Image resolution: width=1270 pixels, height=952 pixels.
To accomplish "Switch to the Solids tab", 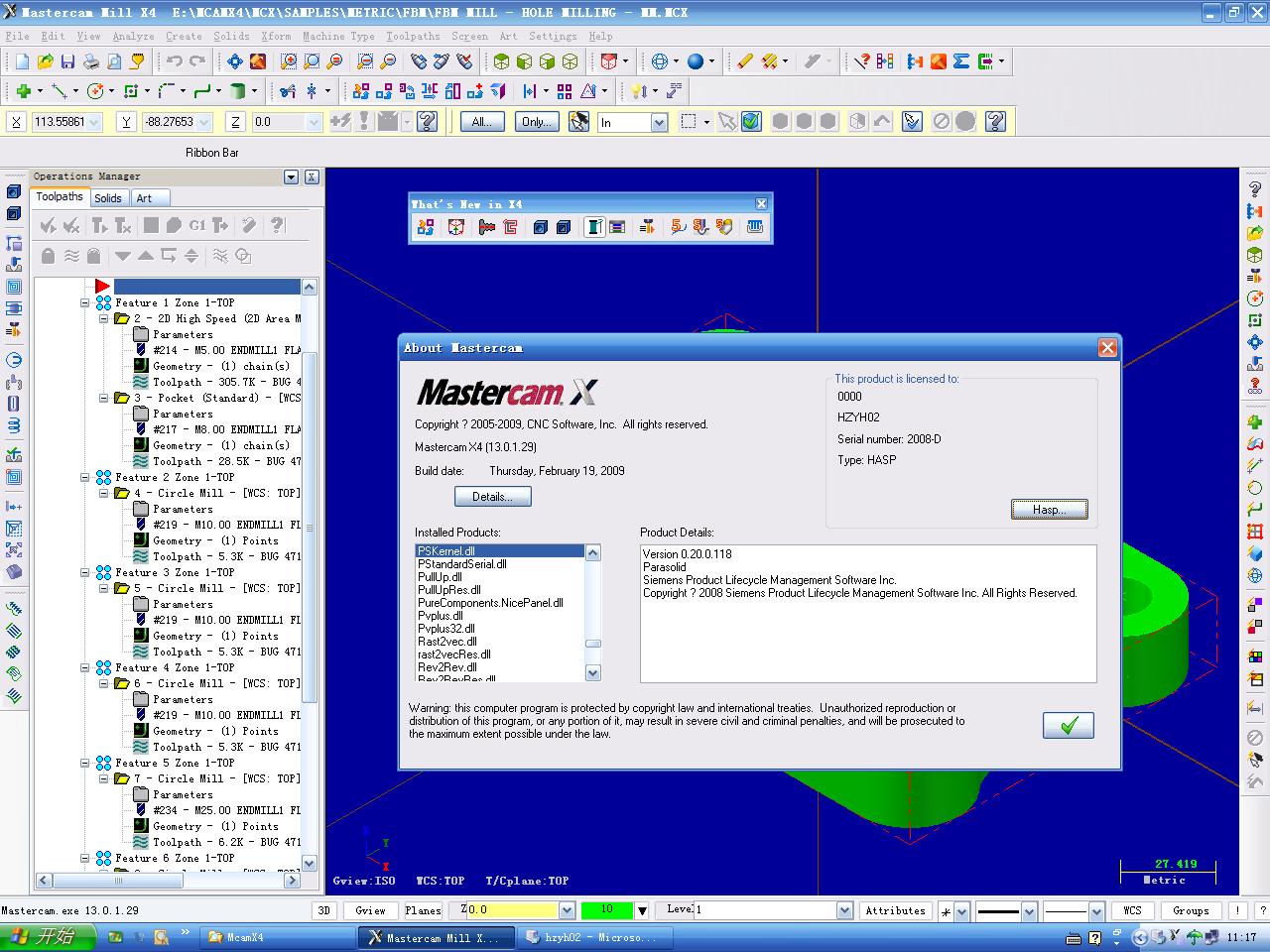I will pos(108,198).
